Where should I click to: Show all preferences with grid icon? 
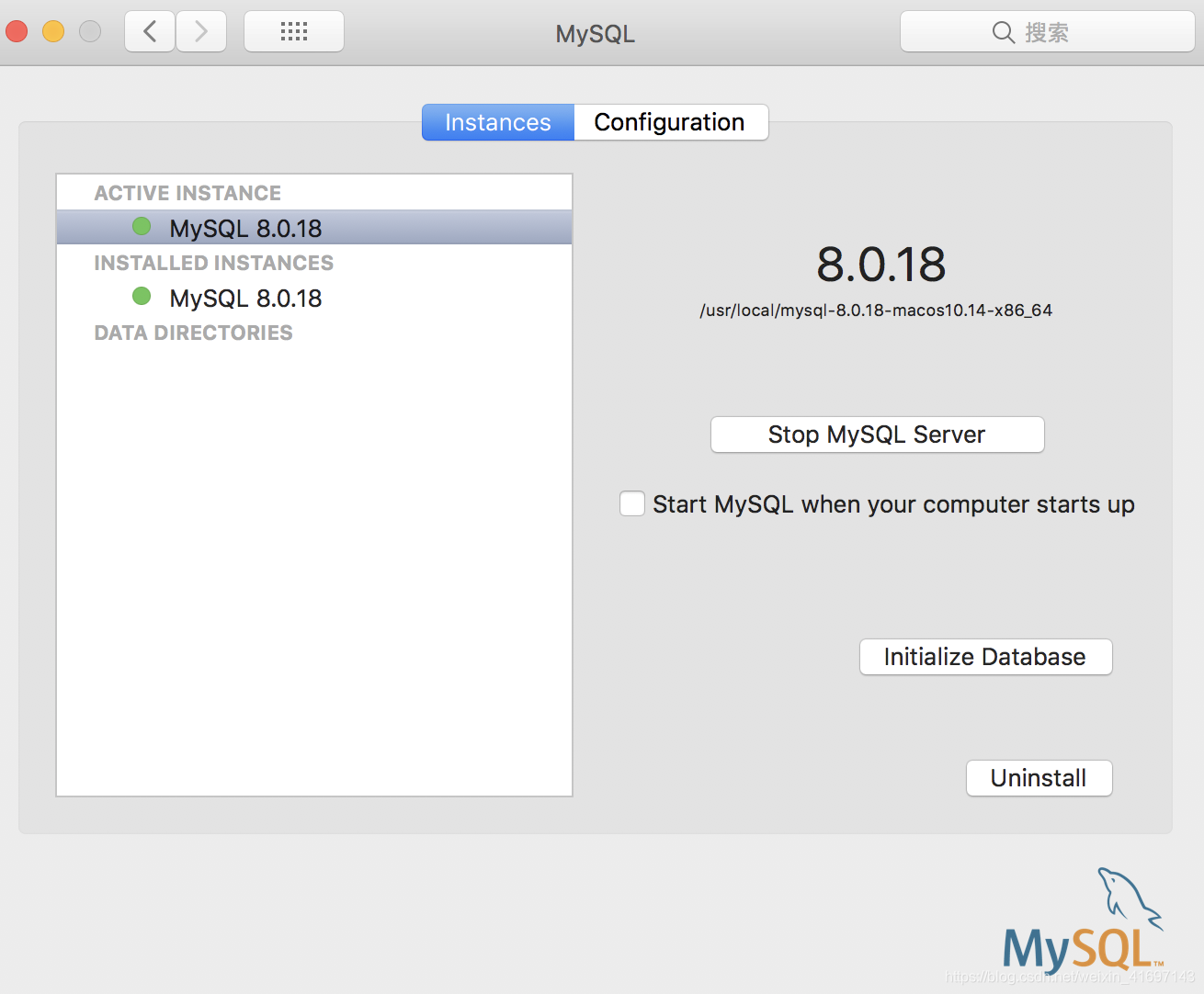[294, 32]
